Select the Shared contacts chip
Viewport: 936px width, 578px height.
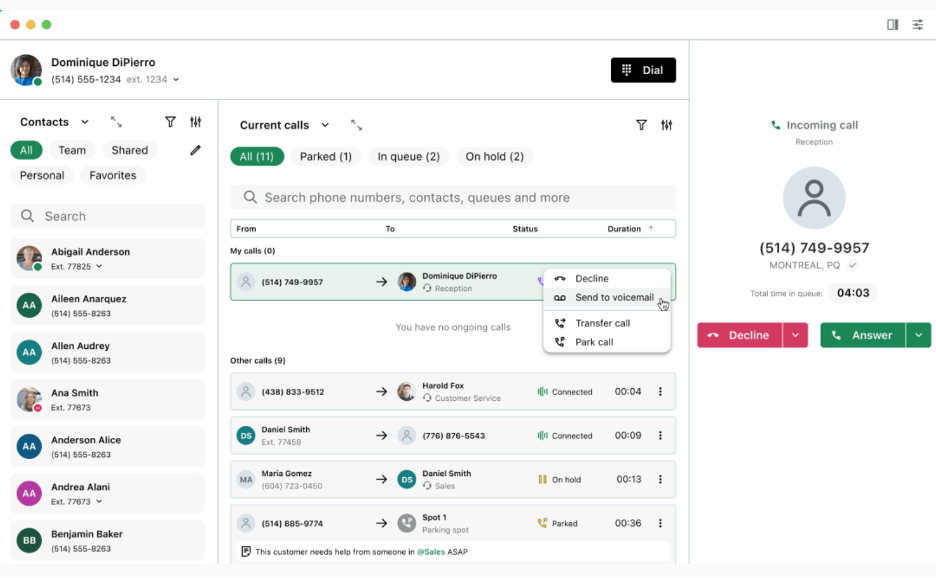pos(130,150)
